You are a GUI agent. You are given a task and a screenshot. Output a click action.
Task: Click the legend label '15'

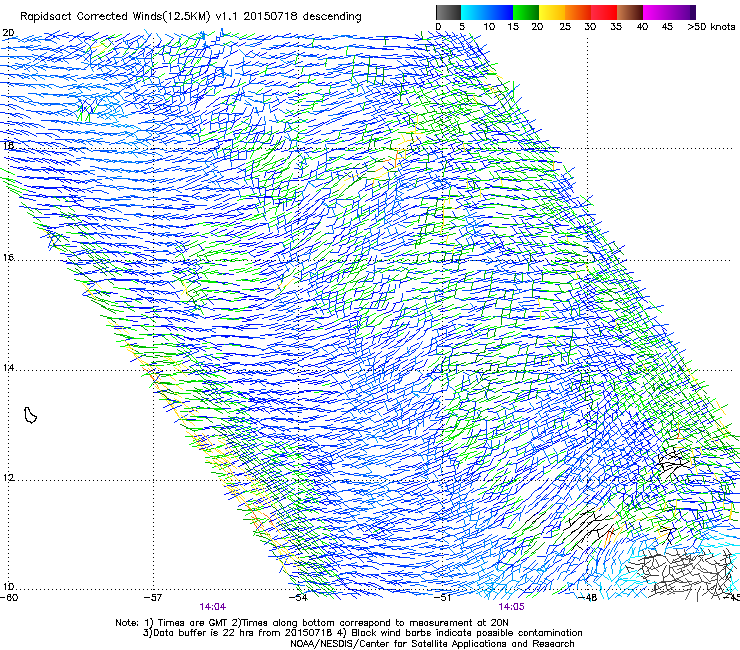coord(513,27)
